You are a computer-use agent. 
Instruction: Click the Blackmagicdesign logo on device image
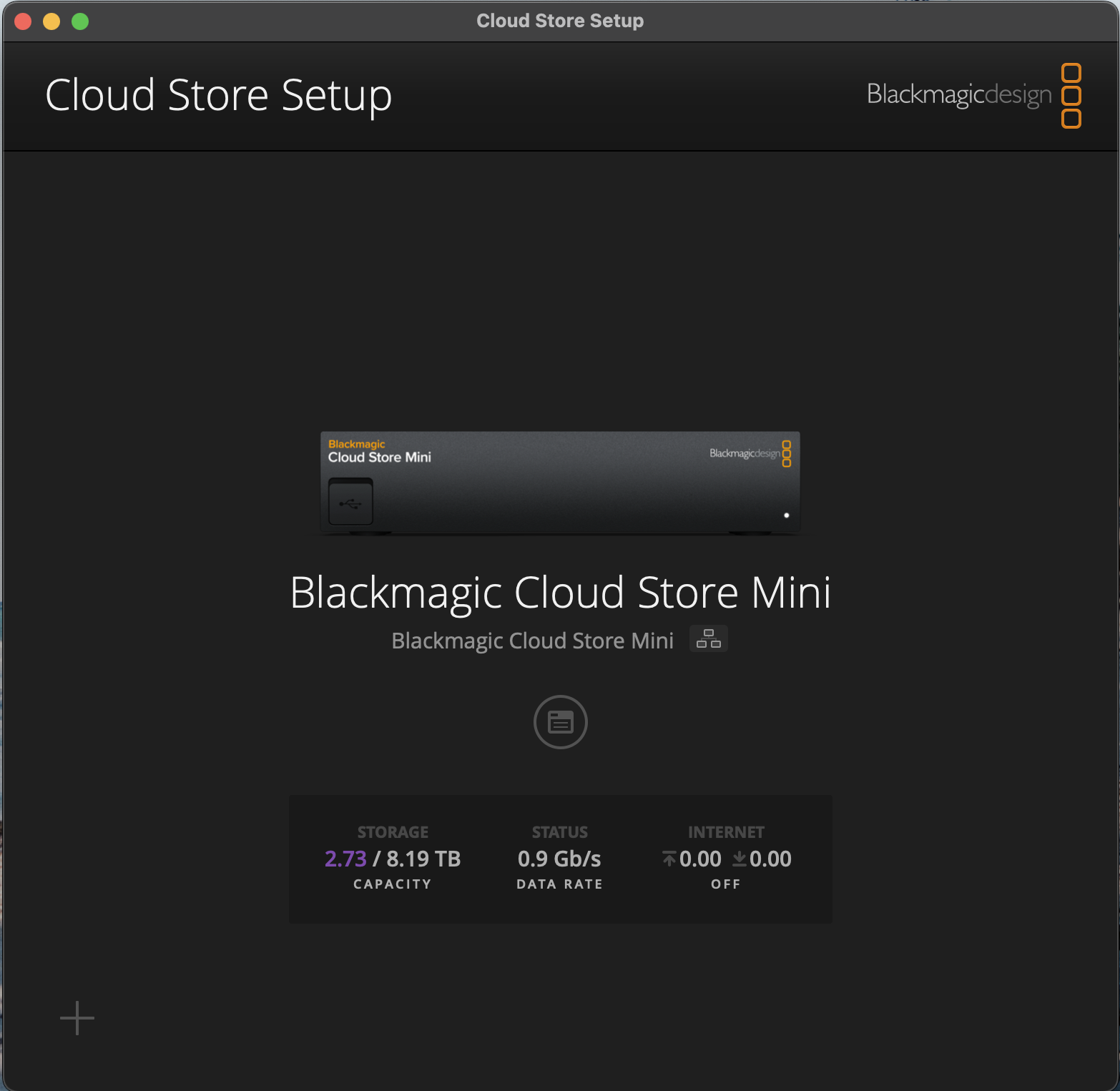tap(750, 453)
